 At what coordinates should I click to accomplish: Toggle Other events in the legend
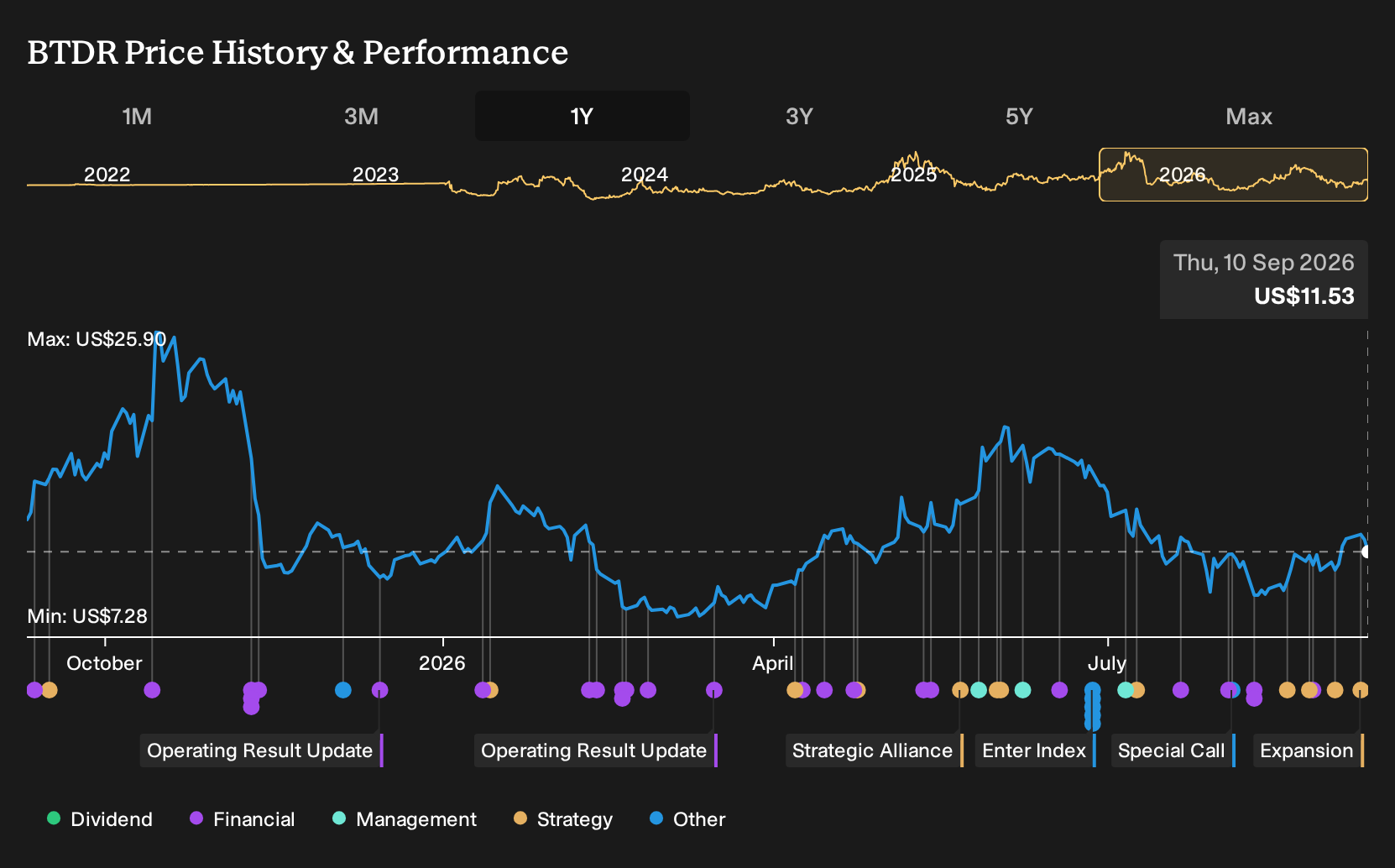click(687, 819)
